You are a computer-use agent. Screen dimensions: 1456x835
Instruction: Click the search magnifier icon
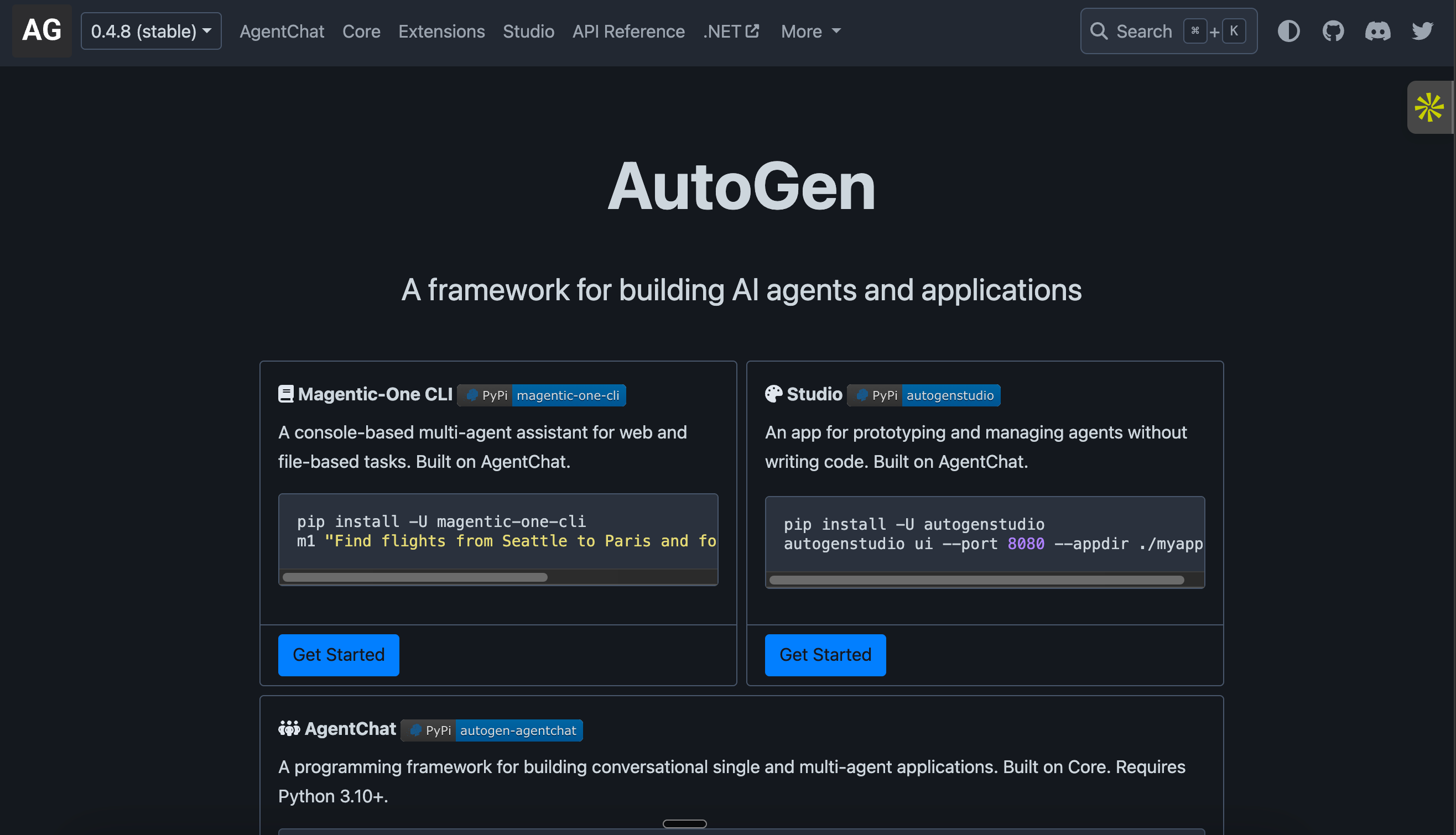[1099, 31]
